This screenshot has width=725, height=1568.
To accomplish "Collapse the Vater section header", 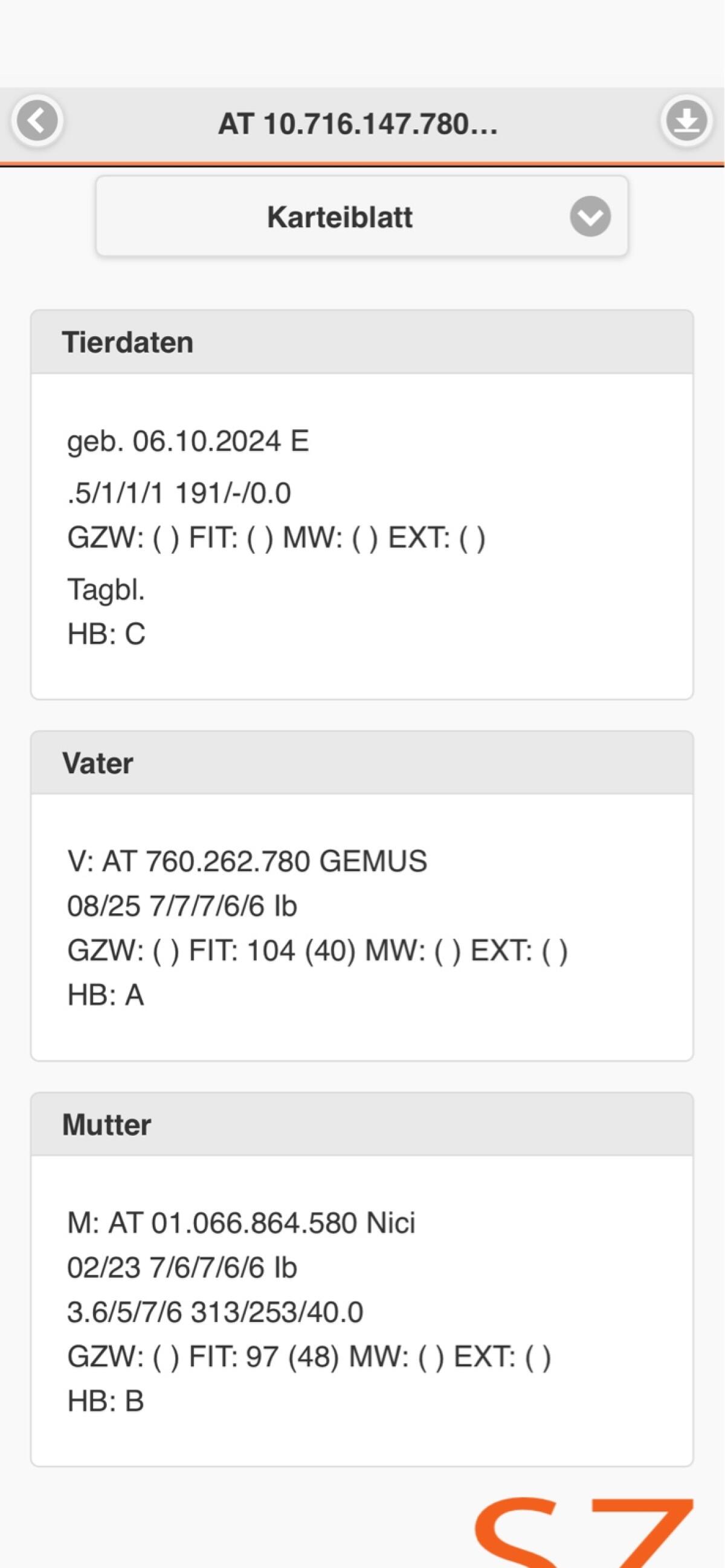I will (x=361, y=763).
